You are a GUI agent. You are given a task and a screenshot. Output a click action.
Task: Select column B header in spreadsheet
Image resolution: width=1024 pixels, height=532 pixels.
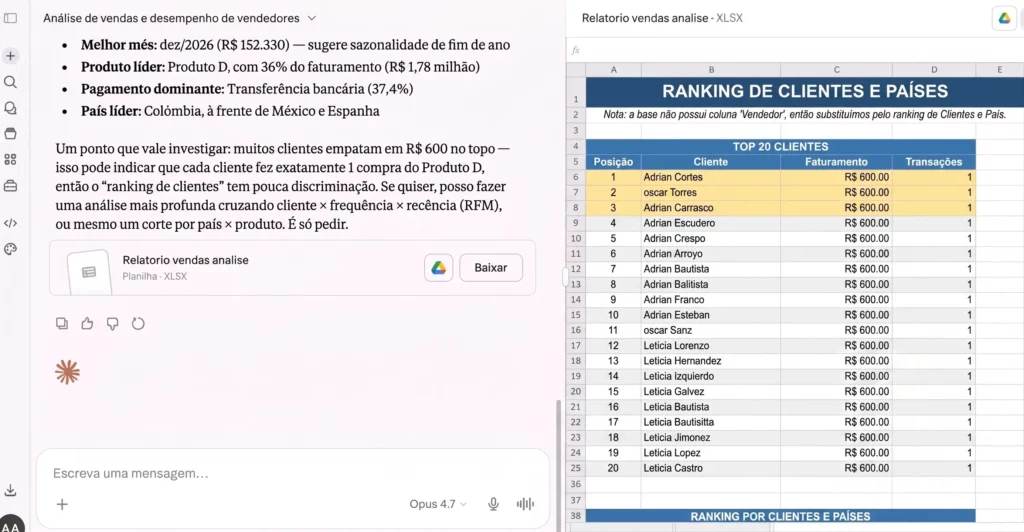711,70
